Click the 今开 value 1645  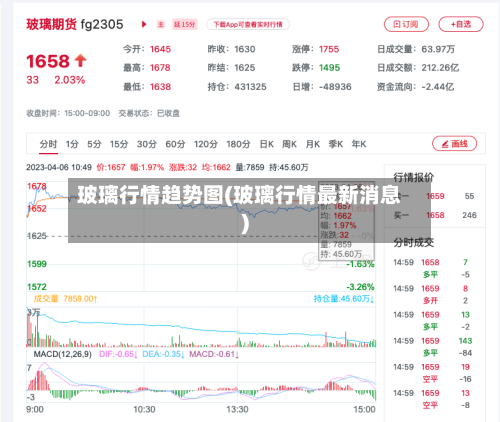[x=160, y=49]
